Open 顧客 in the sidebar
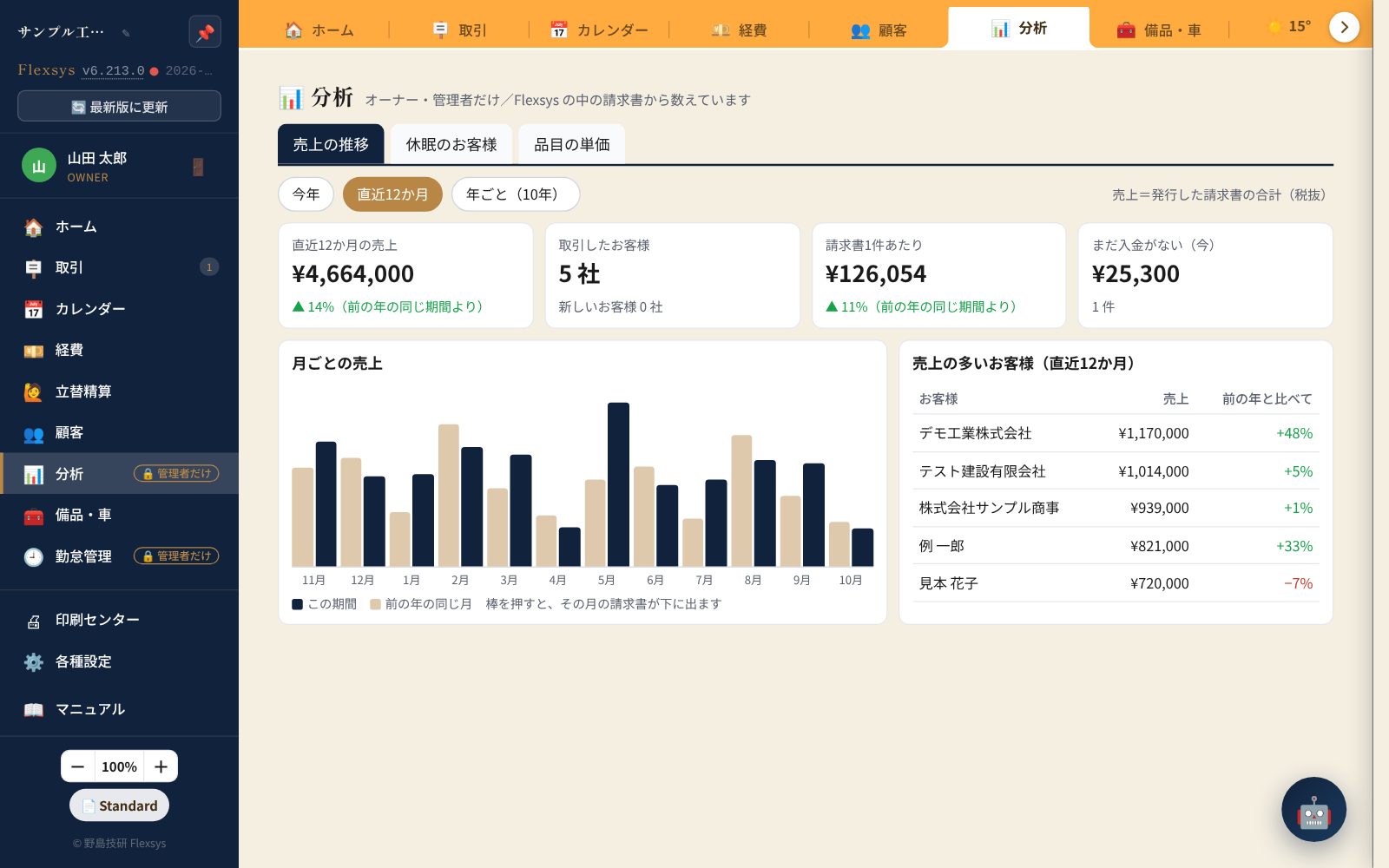This screenshot has width=1389, height=868. [x=119, y=432]
